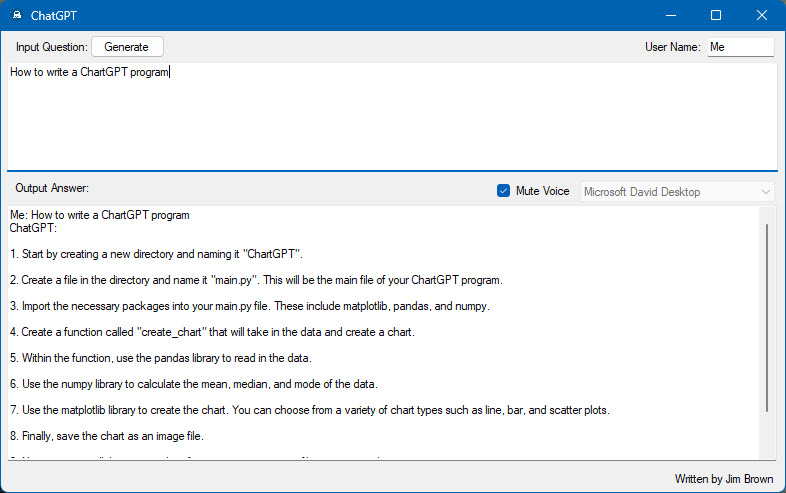Click the 'Output Answer:' label

click(x=52, y=188)
